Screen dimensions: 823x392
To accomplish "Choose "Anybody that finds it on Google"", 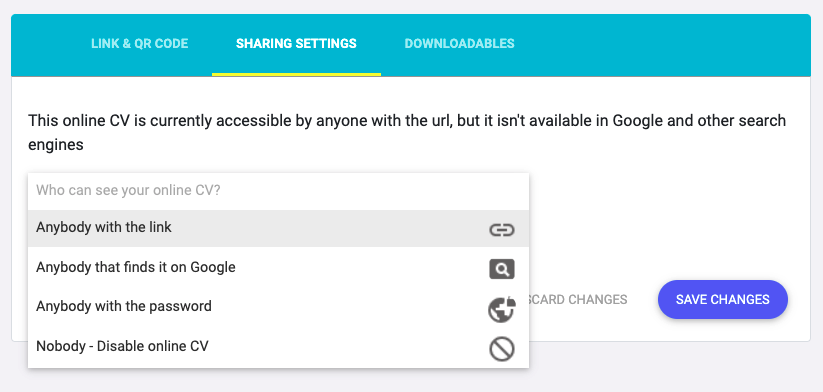I will click(278, 267).
